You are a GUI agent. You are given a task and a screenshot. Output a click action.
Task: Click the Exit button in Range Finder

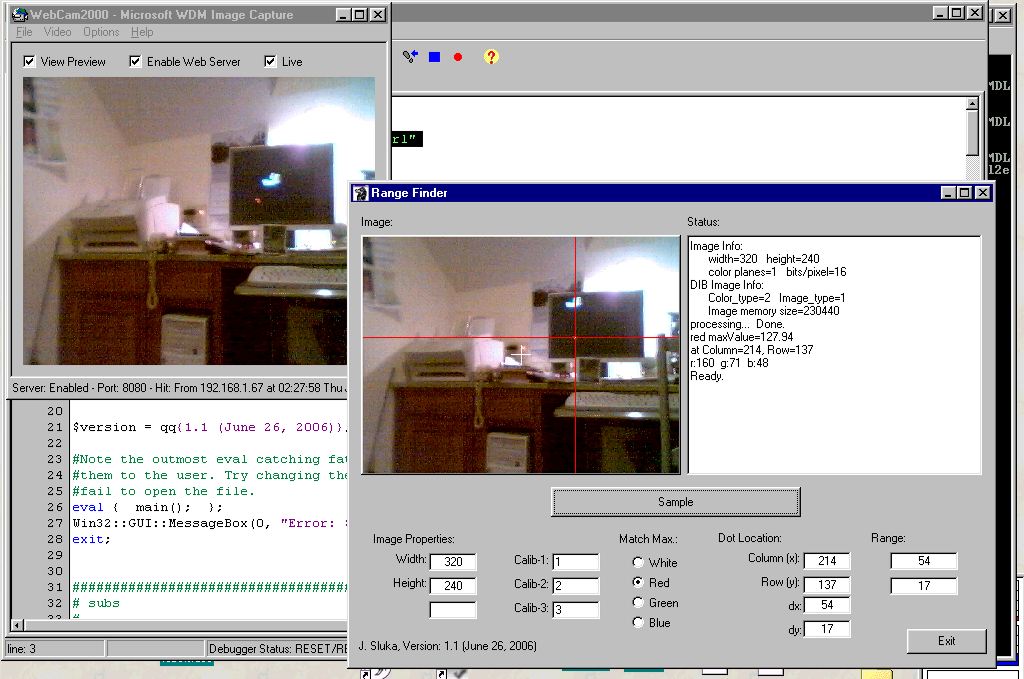pyautogui.click(x=946, y=641)
